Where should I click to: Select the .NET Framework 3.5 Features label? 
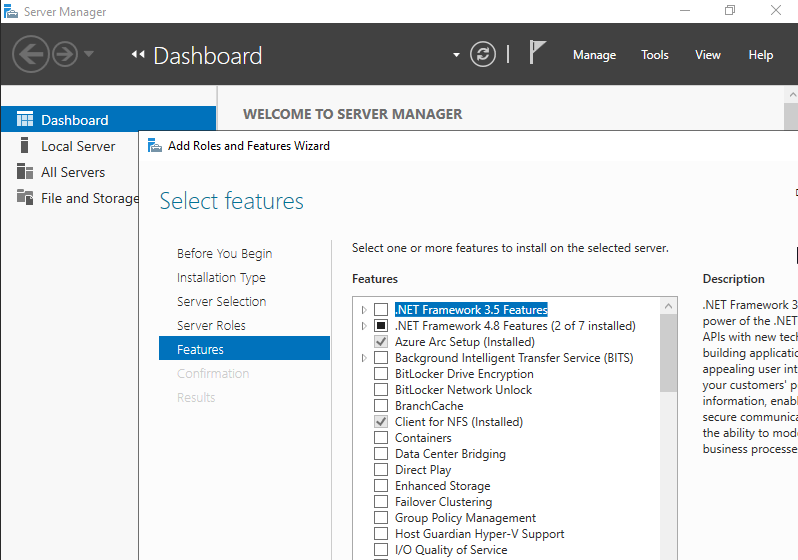tap(471, 310)
